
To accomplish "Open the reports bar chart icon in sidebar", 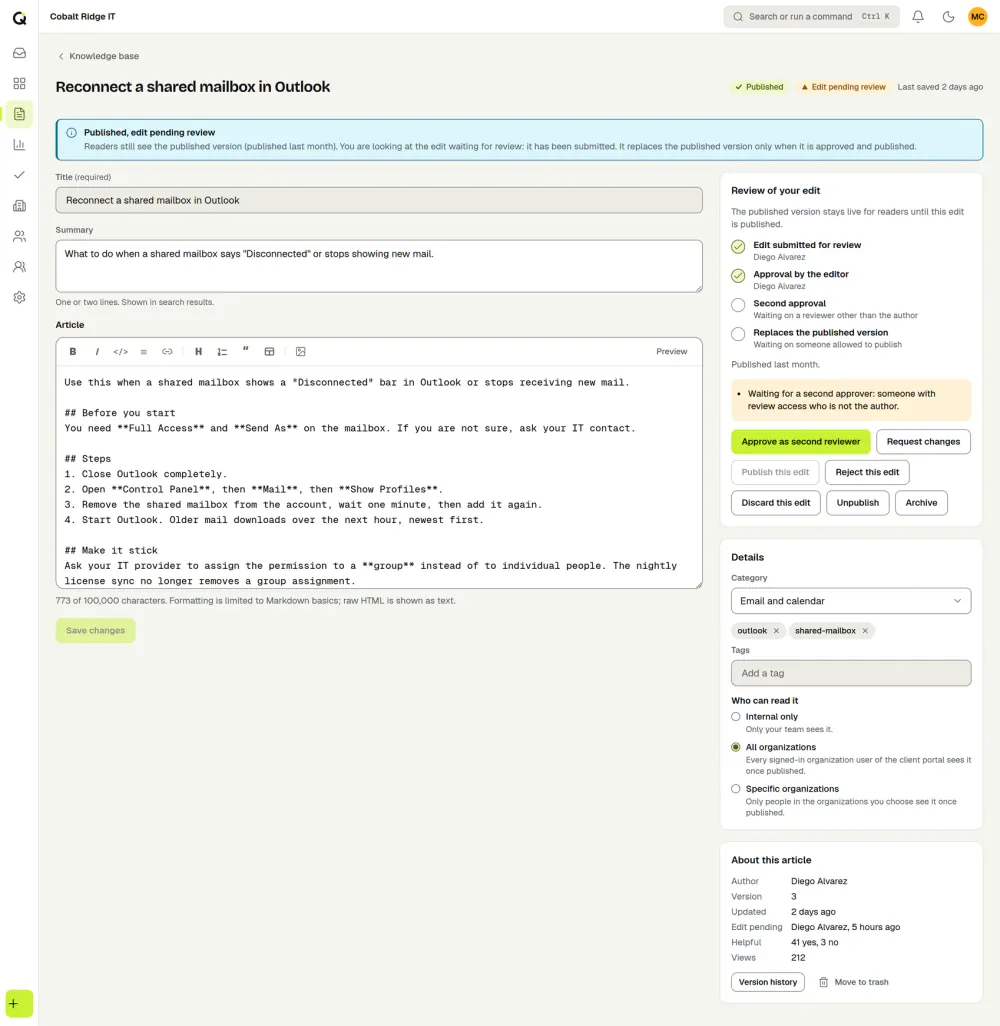I will pos(19,145).
